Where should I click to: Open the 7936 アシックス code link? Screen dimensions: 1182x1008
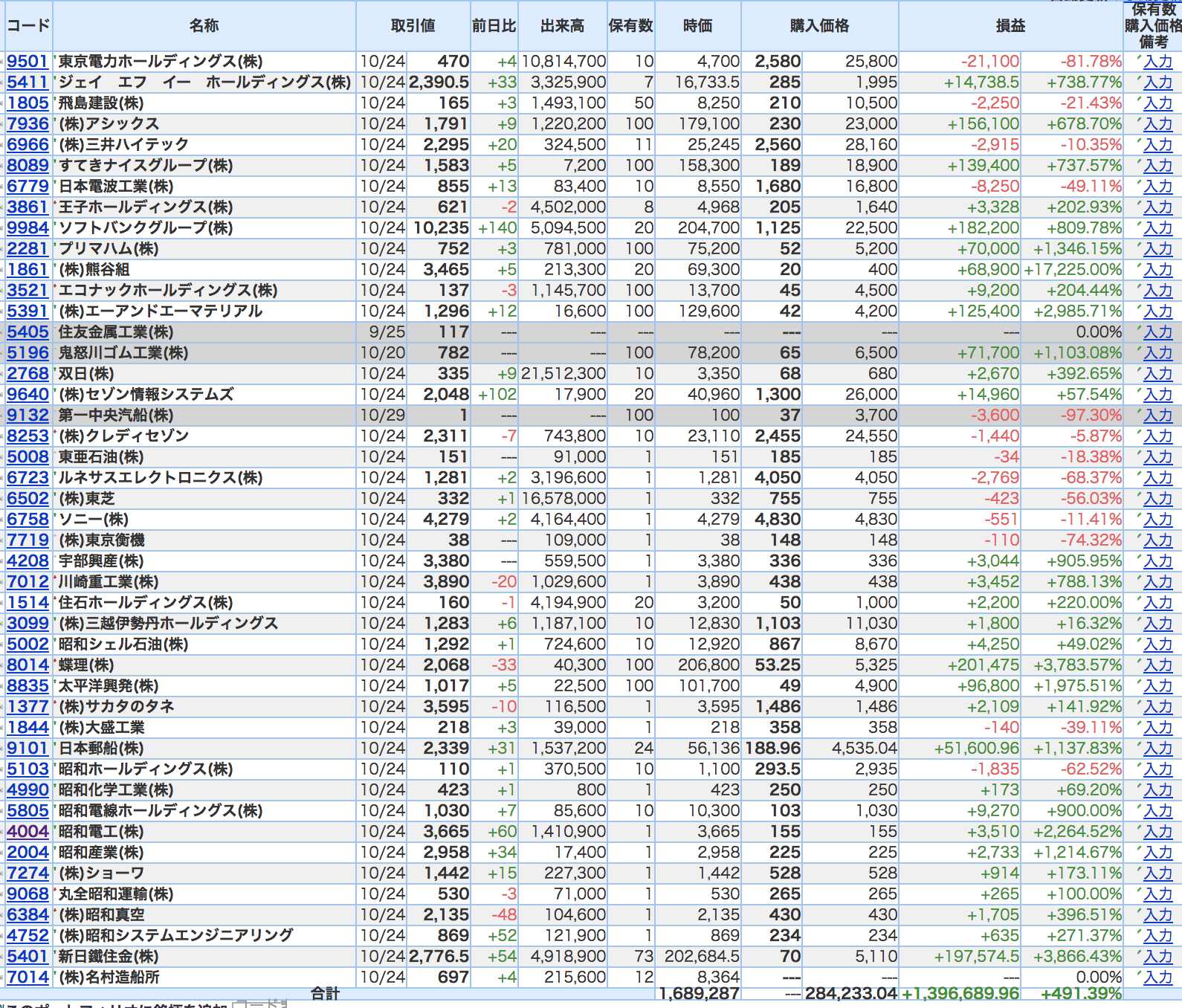pos(28,124)
